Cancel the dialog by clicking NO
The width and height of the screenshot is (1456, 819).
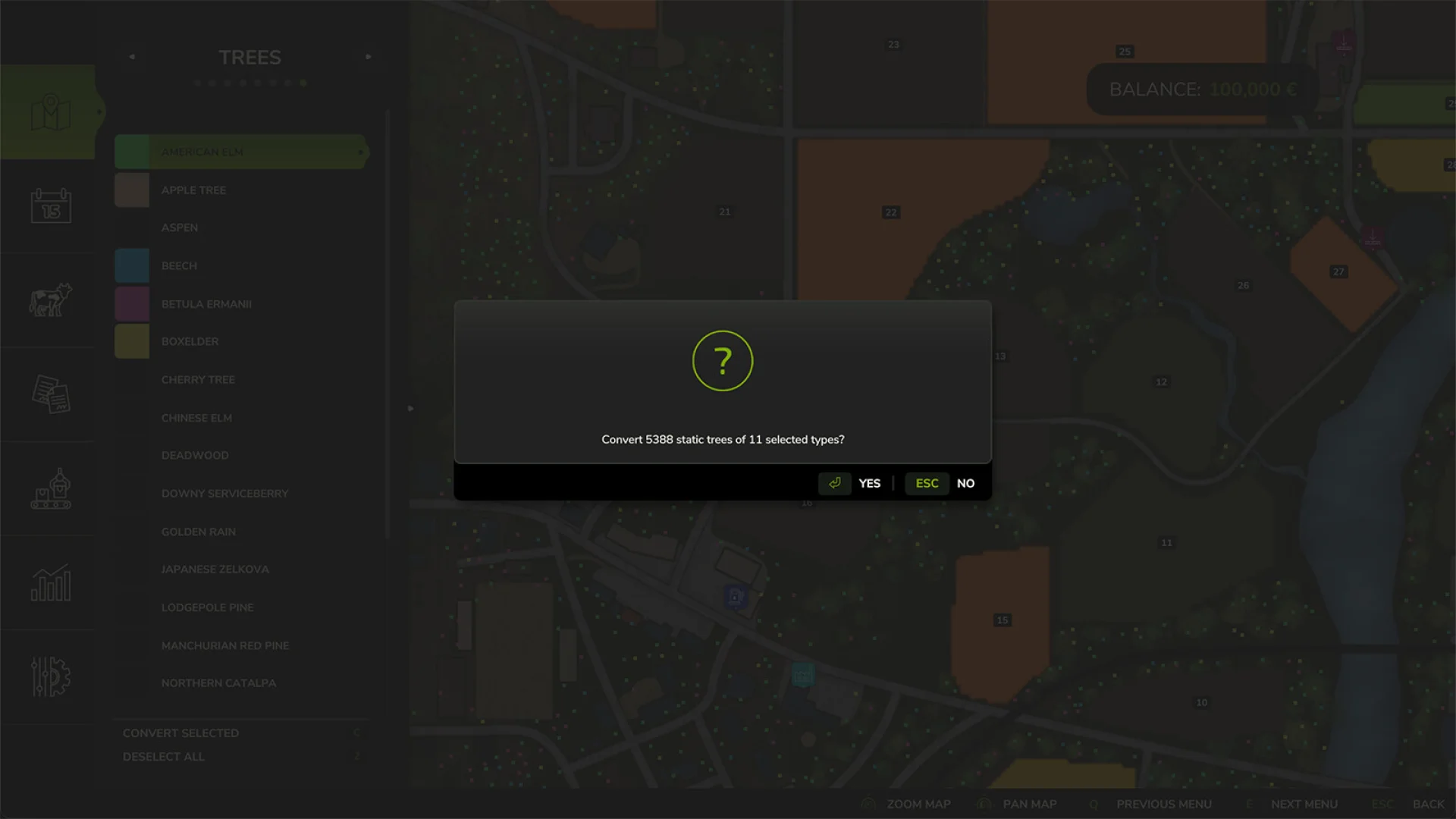point(965,483)
